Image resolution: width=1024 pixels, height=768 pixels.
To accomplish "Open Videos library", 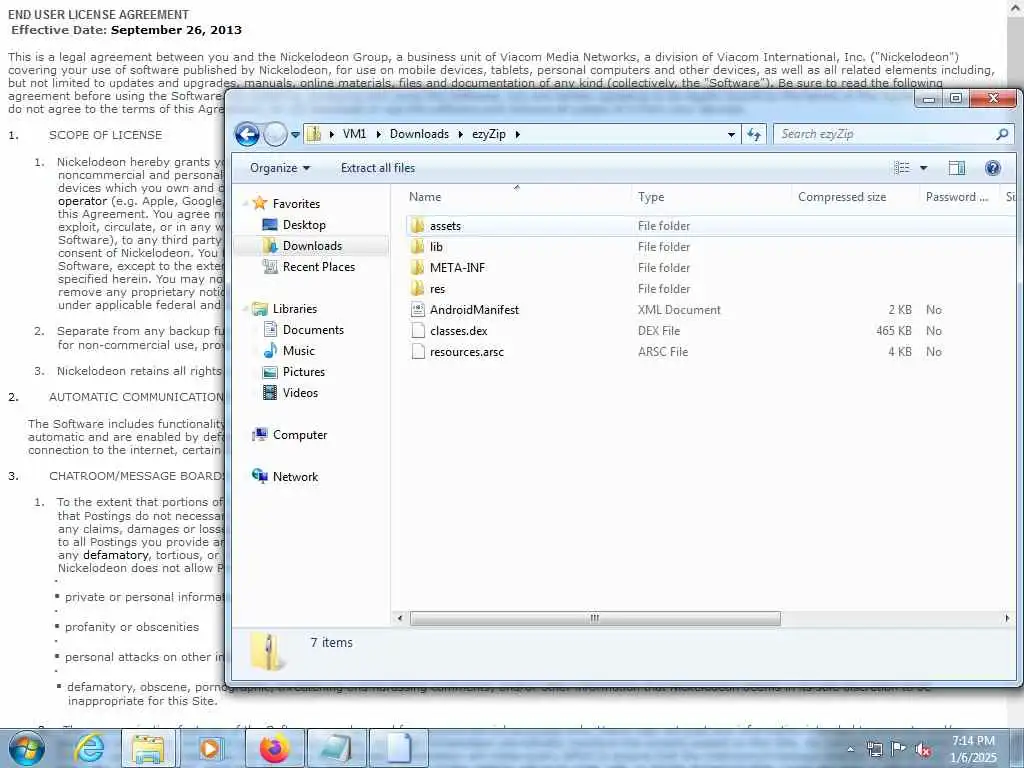I will (300, 392).
